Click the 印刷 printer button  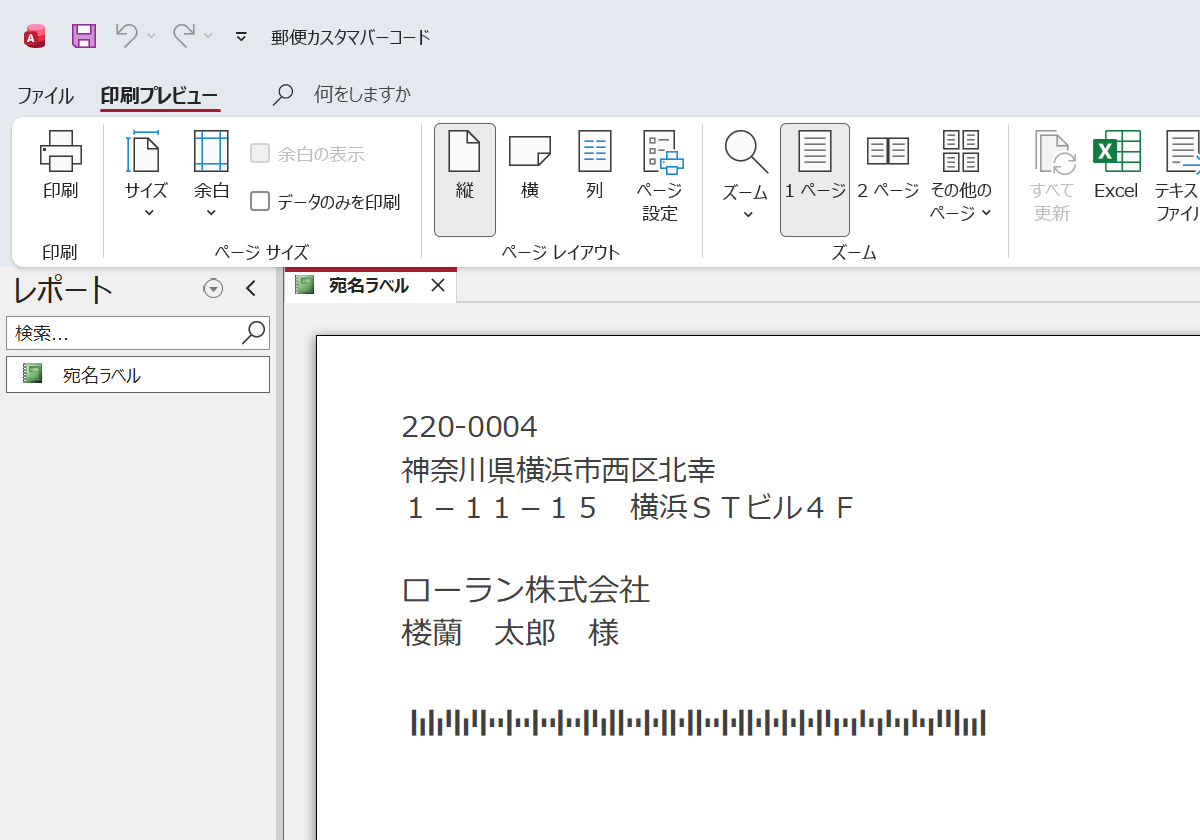coord(60,165)
